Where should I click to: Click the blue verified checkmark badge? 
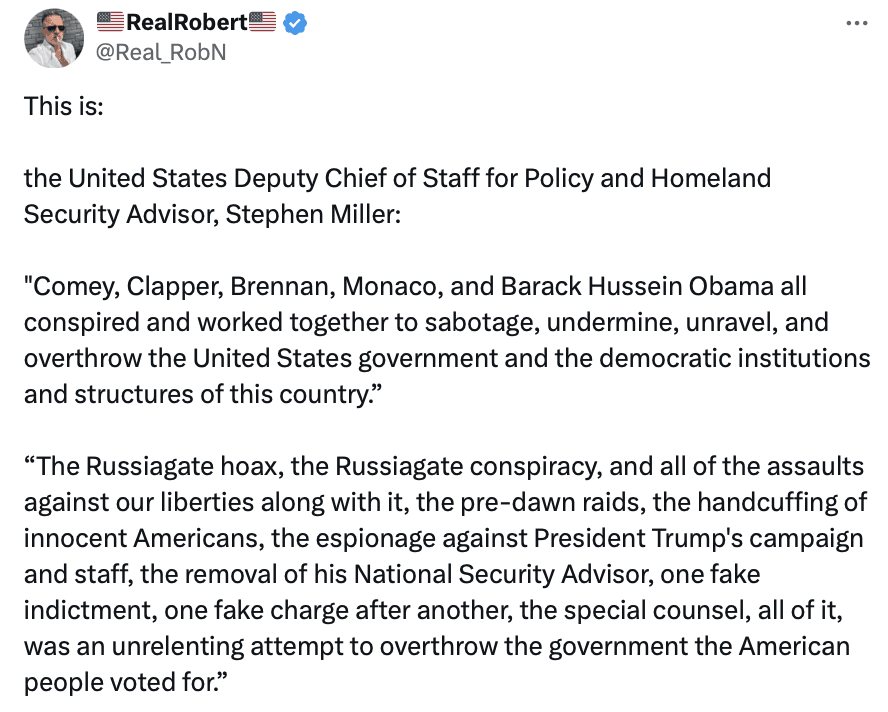294,23
